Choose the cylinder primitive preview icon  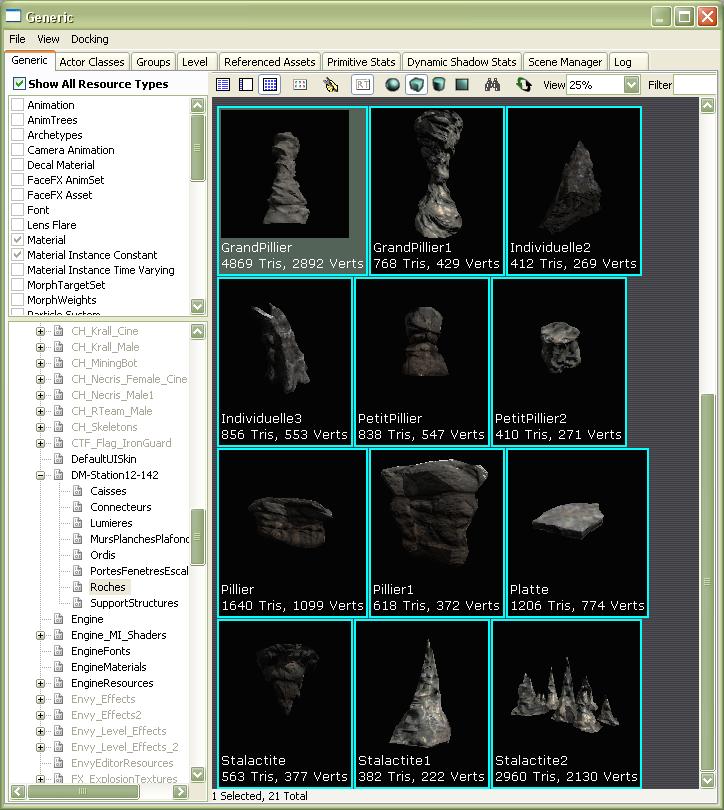click(438, 85)
